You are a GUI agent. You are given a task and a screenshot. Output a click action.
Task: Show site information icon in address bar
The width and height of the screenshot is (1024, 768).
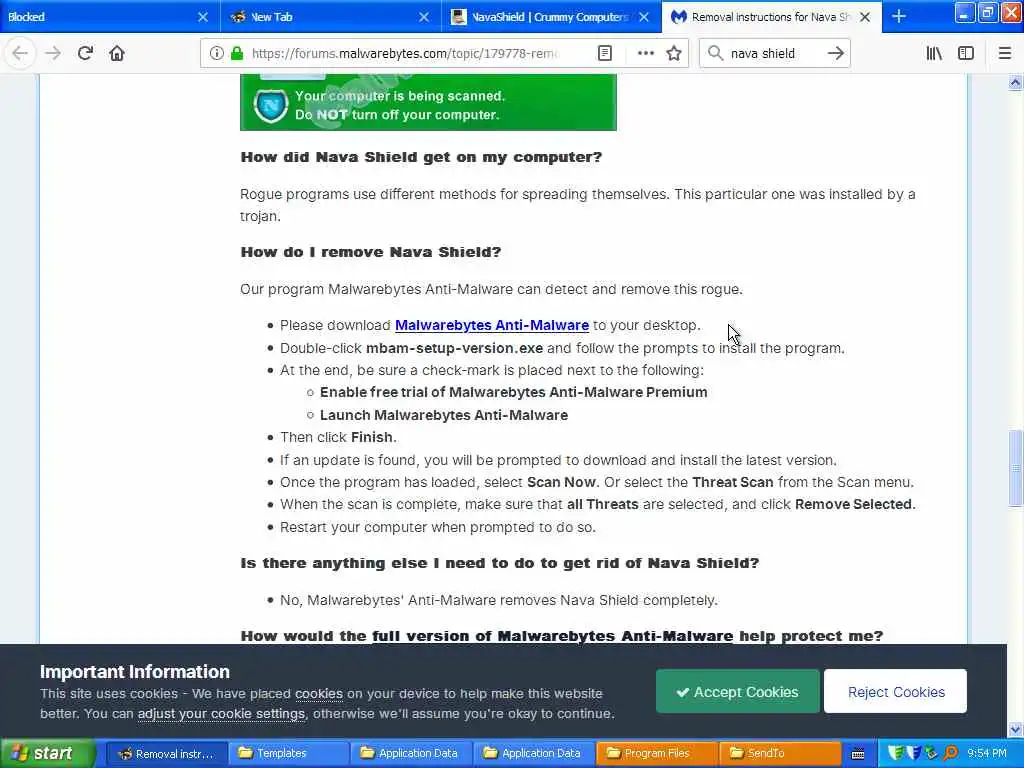pos(216,53)
